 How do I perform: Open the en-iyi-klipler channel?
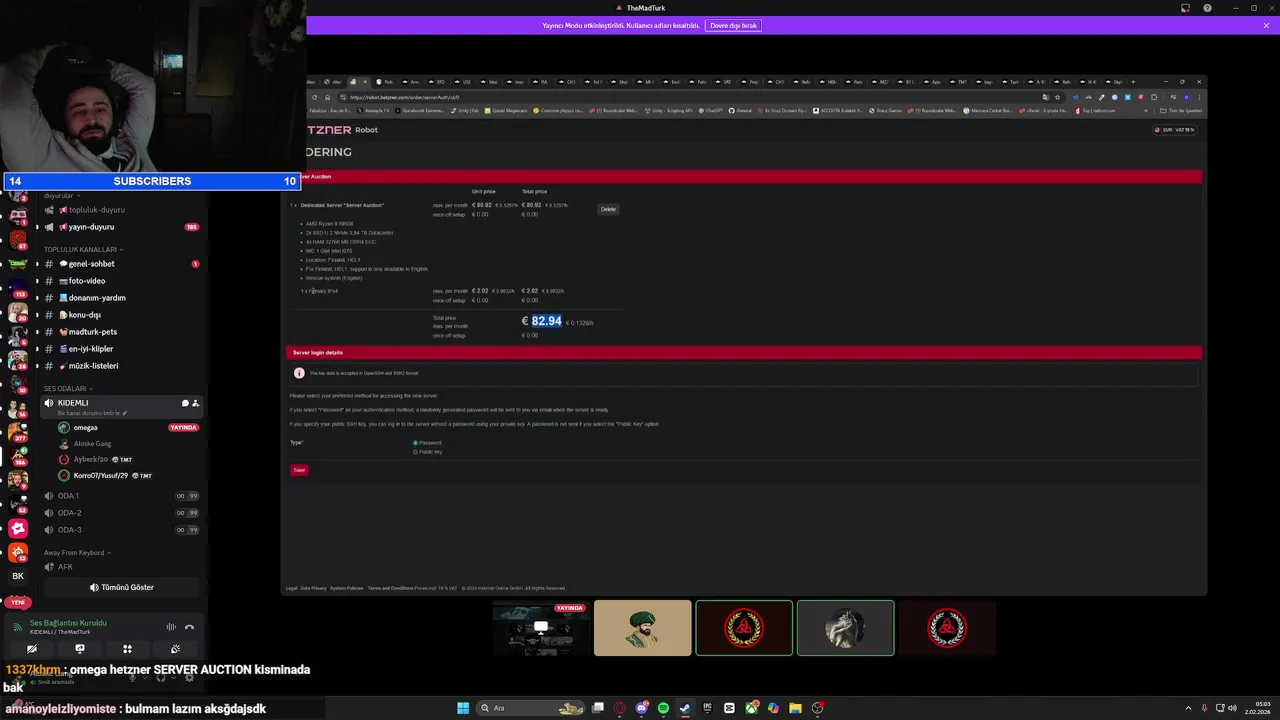(x=120, y=349)
